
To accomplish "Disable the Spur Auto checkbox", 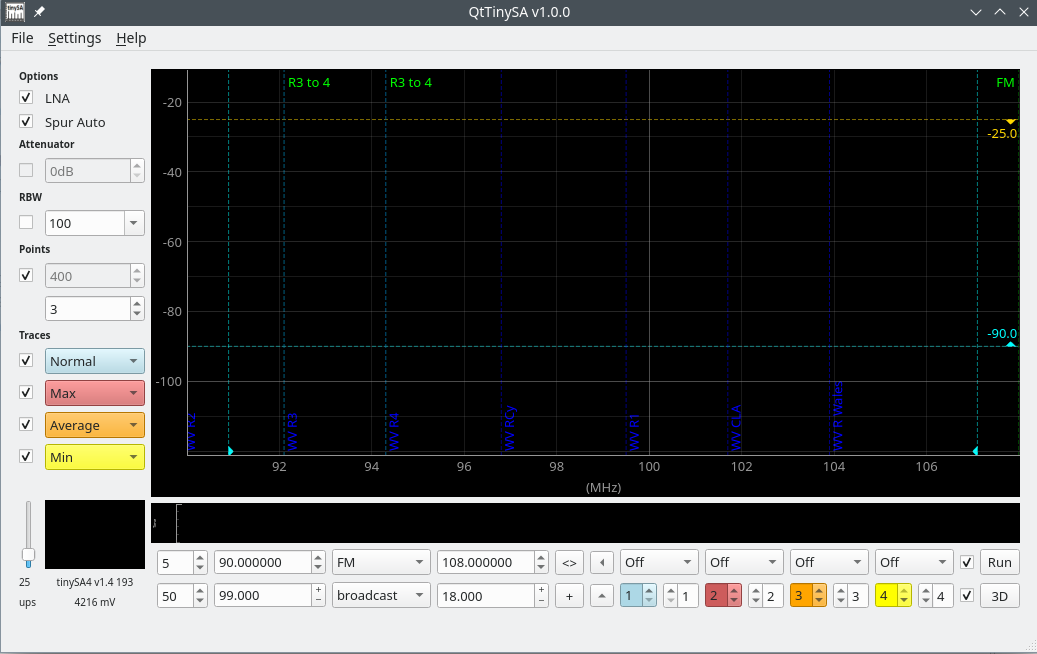I will click(x=26, y=122).
